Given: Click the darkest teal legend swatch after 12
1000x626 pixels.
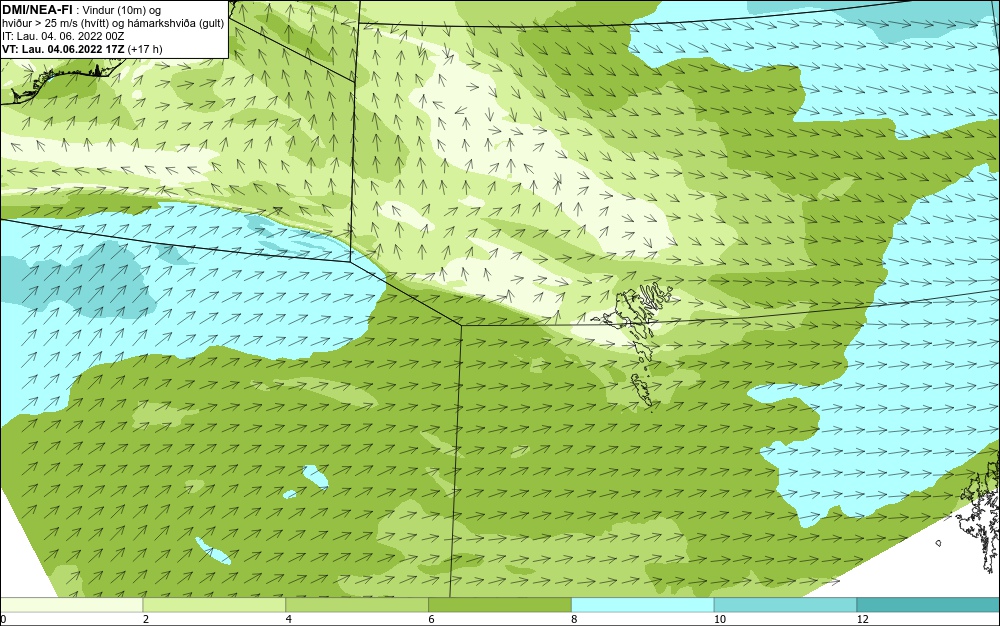Looking at the screenshot, I should [x=929, y=605].
